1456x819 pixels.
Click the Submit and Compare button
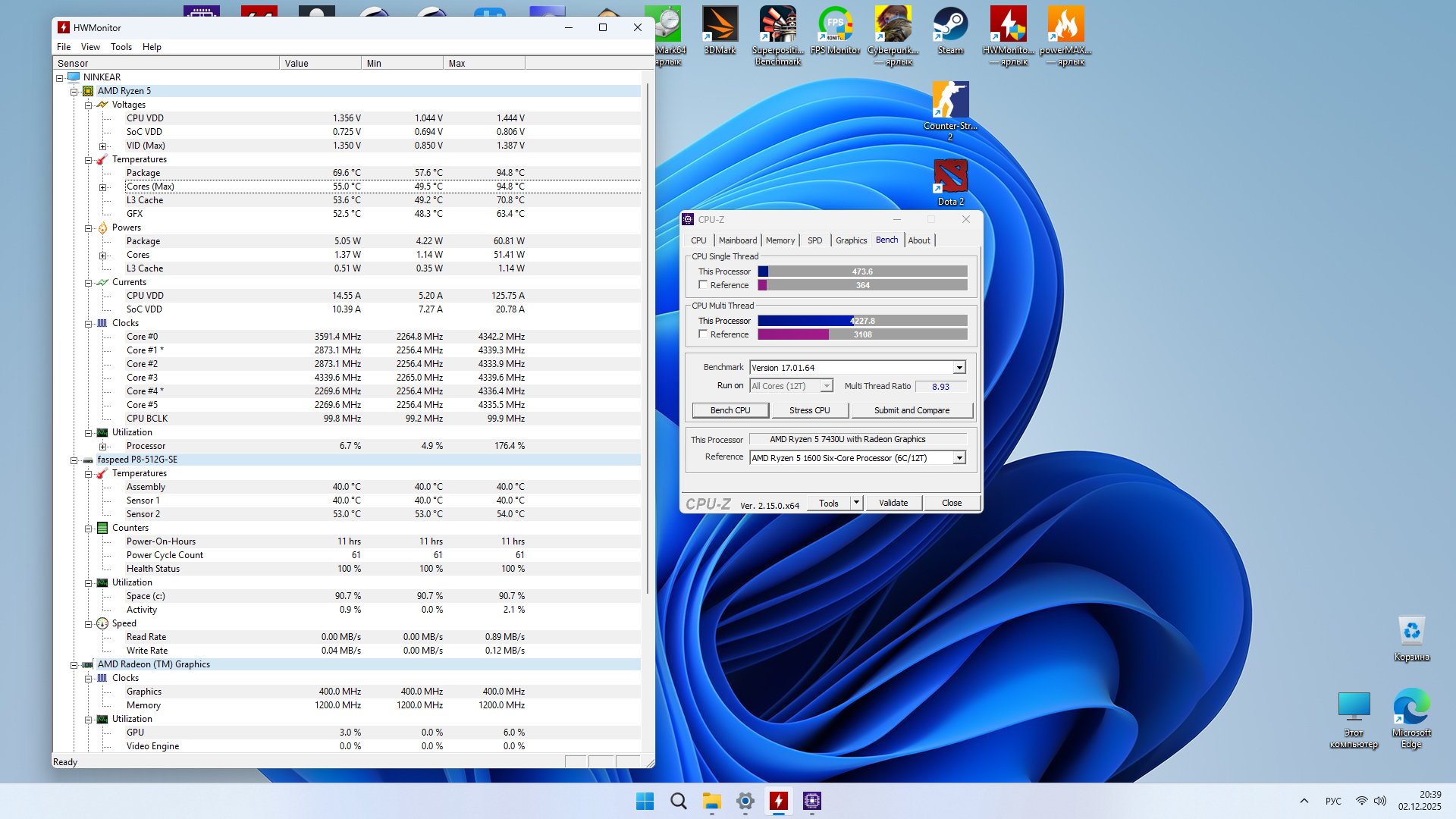click(912, 410)
